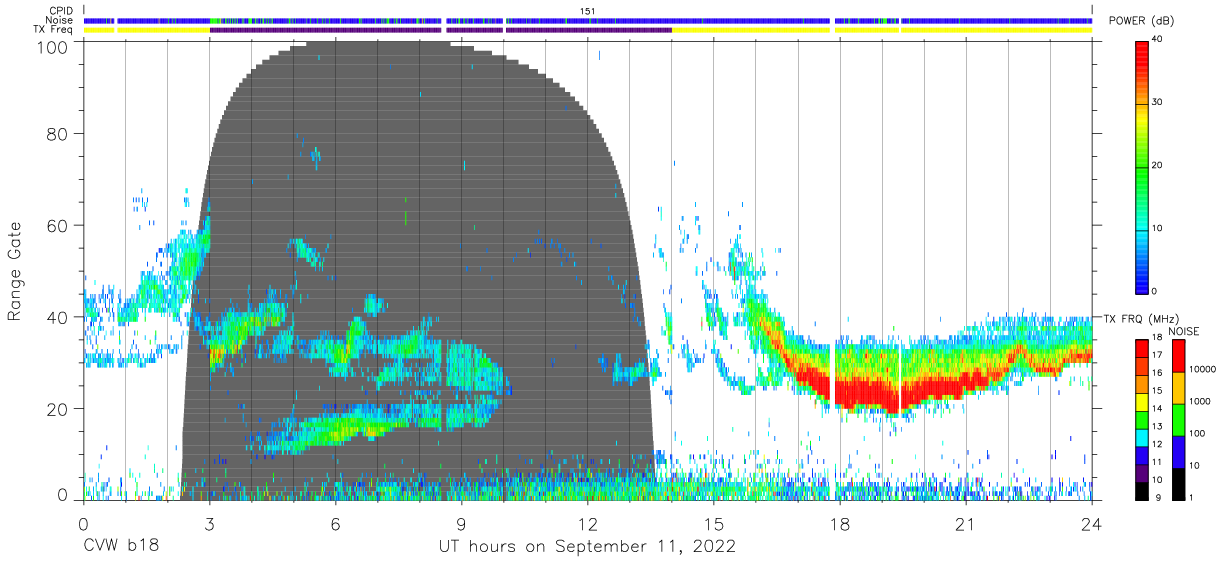Click the x-axis tick label '24'
This screenshot has width=1228, height=567.
pos(1092,524)
